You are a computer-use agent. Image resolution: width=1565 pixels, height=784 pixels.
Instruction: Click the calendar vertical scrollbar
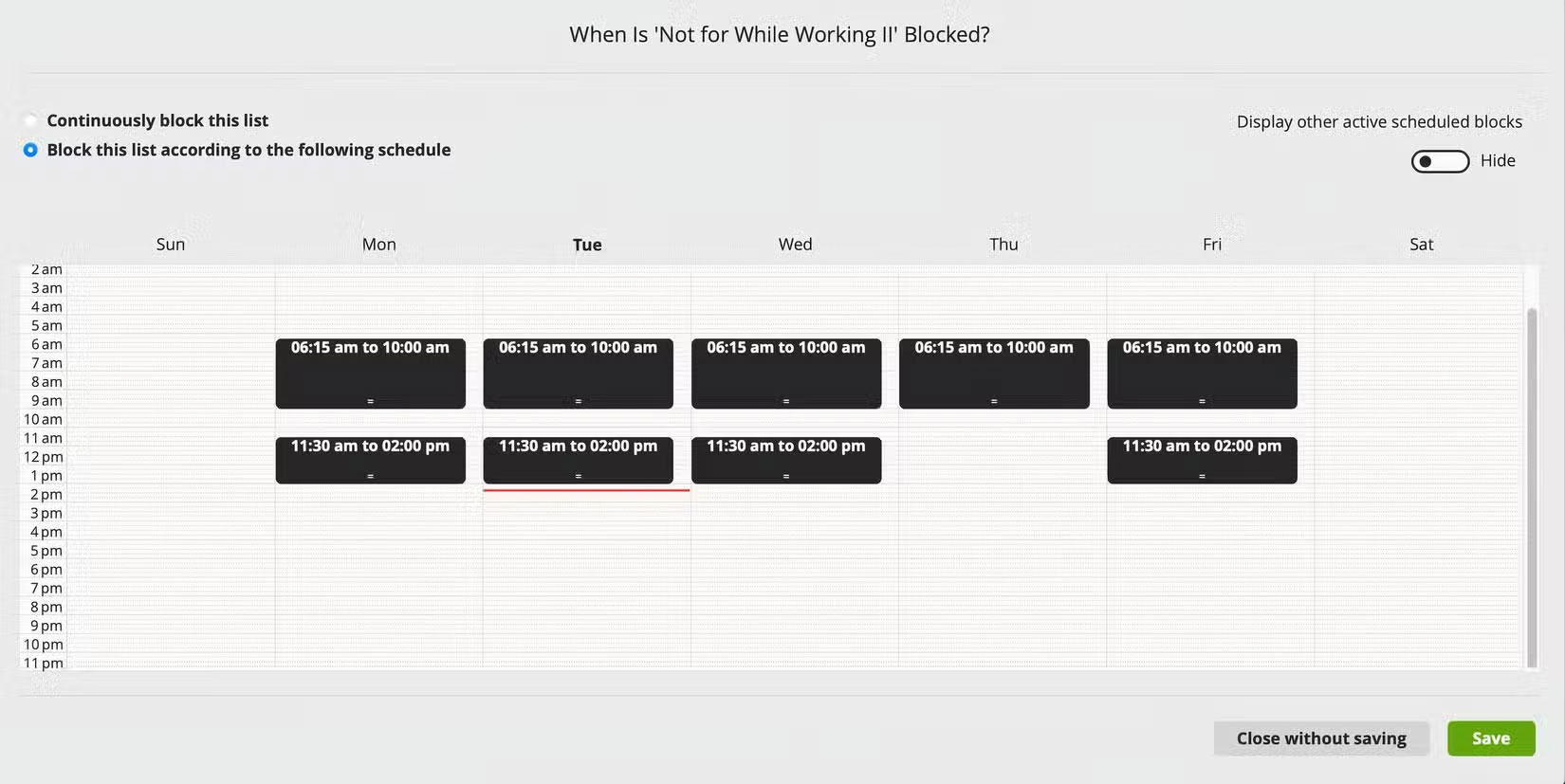pyautogui.click(x=1531, y=487)
